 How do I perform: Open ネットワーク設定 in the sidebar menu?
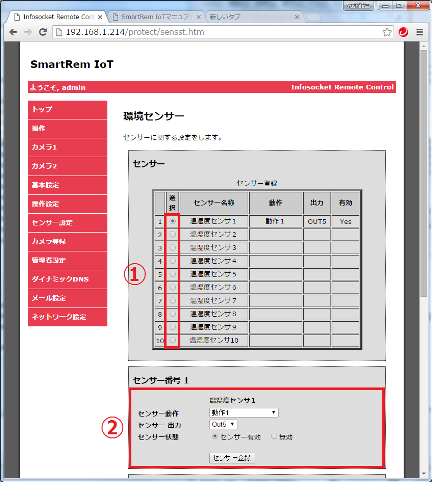click(67, 317)
